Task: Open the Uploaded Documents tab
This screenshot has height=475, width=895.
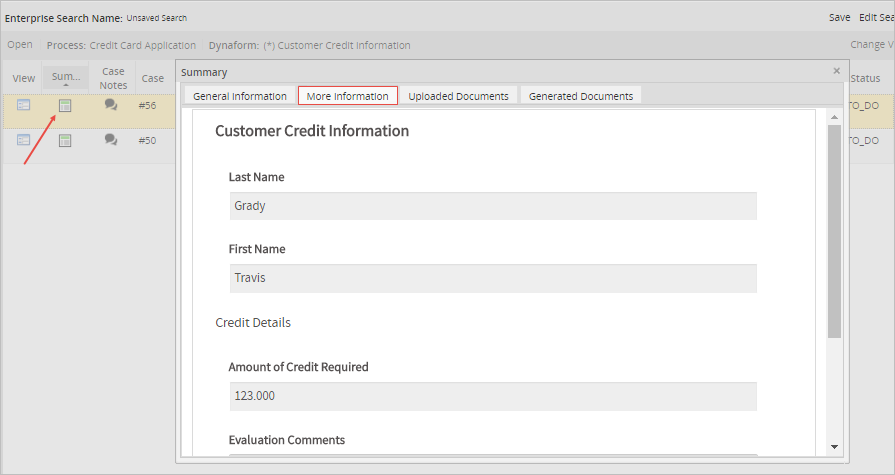Action: tap(458, 96)
